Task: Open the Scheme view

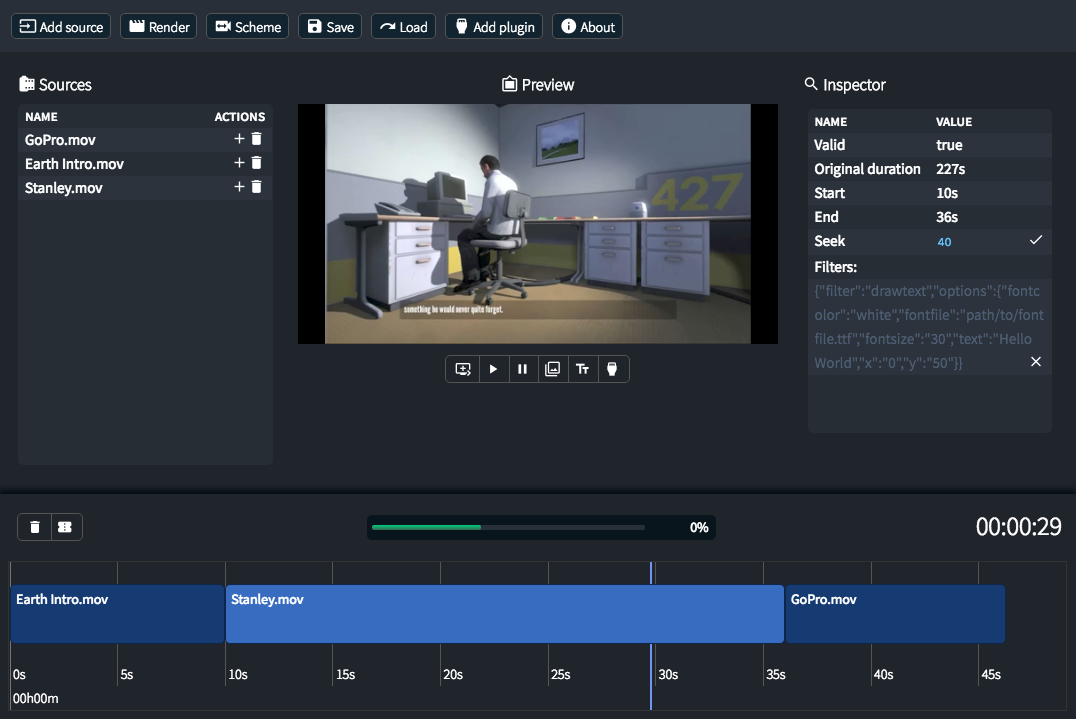Action: (x=248, y=27)
